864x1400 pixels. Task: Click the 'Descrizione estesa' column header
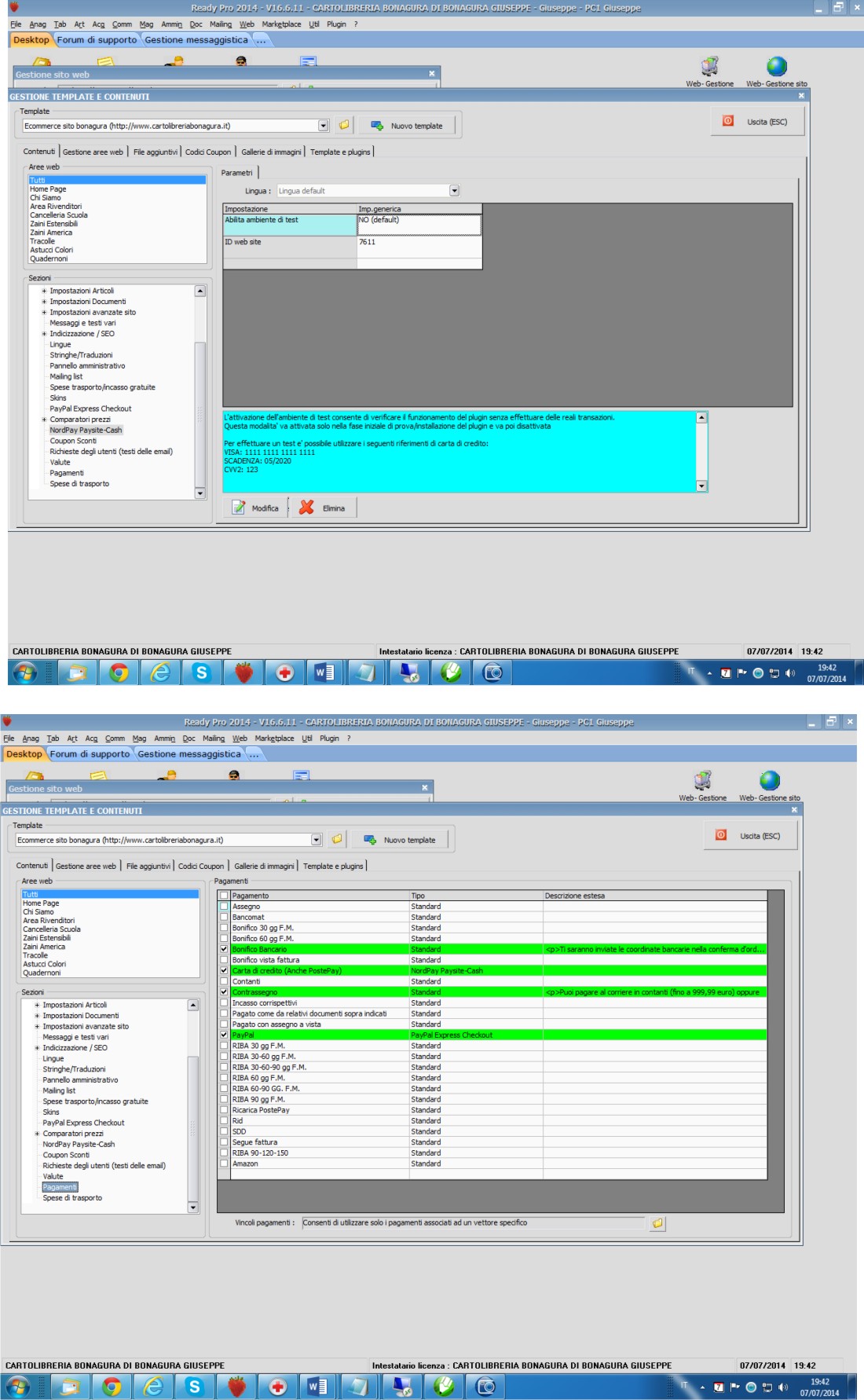coord(654,896)
